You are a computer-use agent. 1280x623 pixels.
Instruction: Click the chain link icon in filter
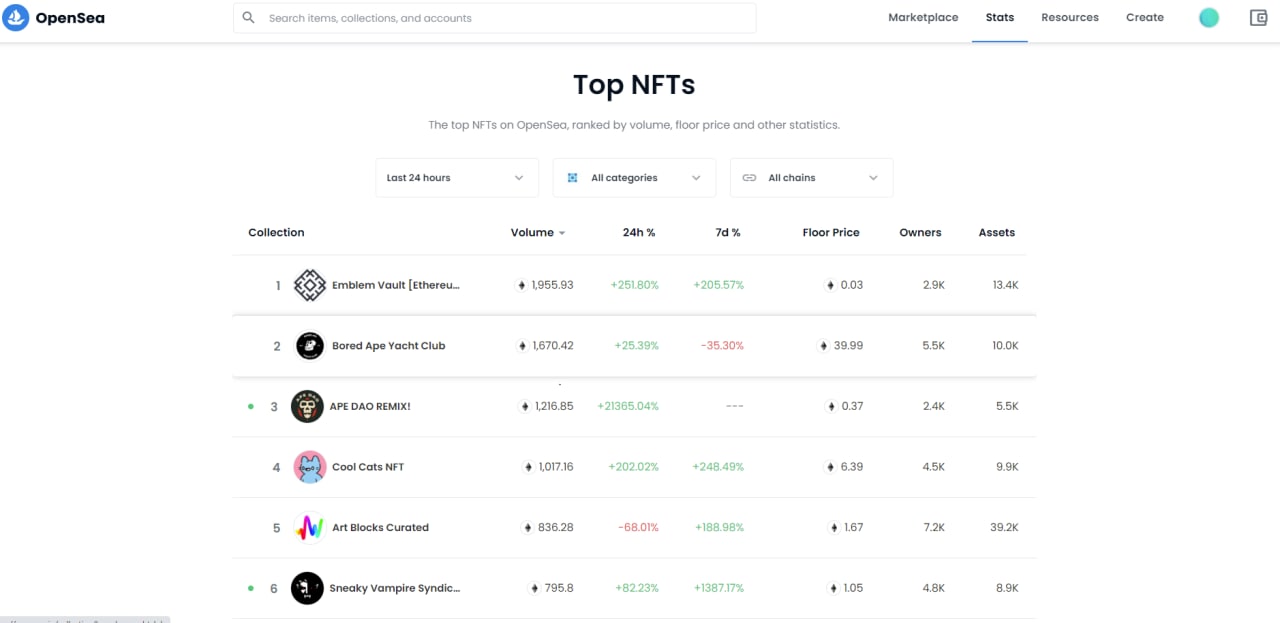click(749, 178)
